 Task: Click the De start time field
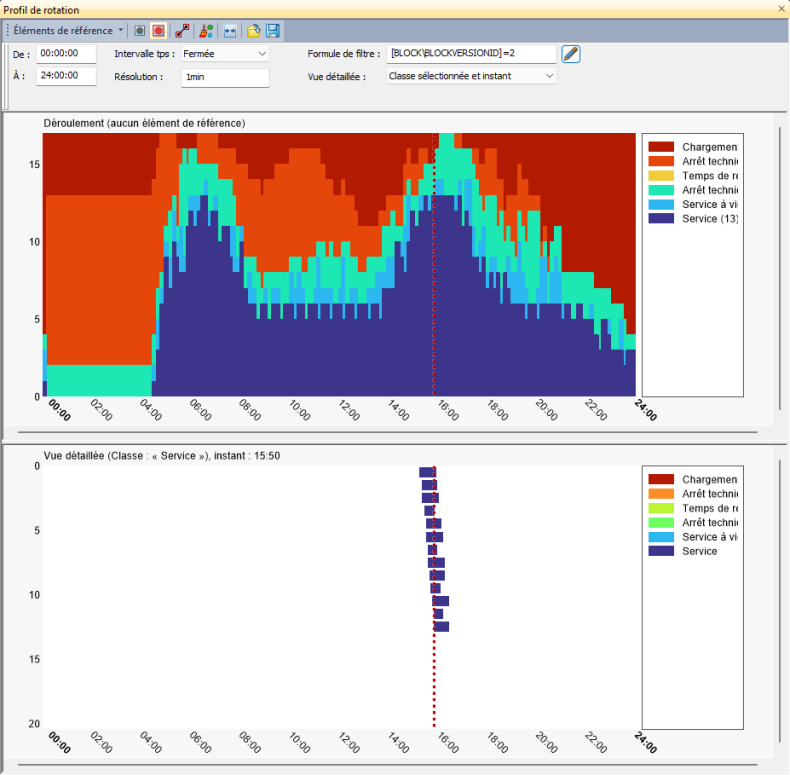point(66,54)
